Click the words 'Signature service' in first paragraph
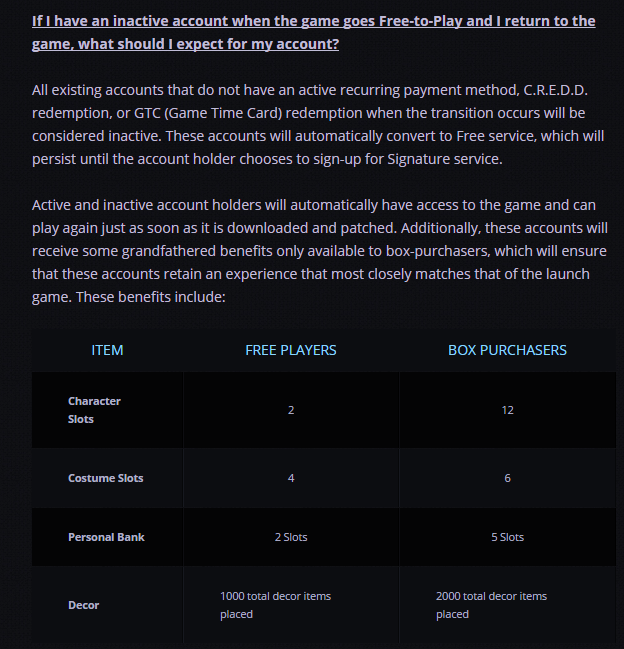This screenshot has height=649, width=624. [x=443, y=159]
